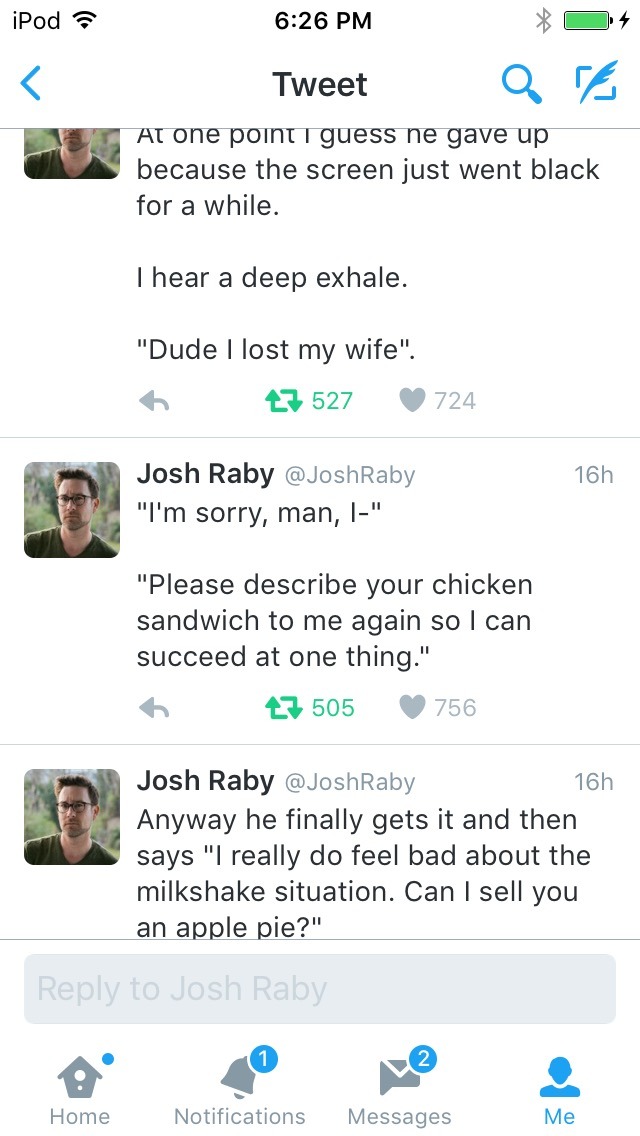Image resolution: width=640 pixels, height=1136 pixels.
Task: Reply to the "Dude I lost my wife" tweet
Action: pyautogui.click(x=154, y=401)
